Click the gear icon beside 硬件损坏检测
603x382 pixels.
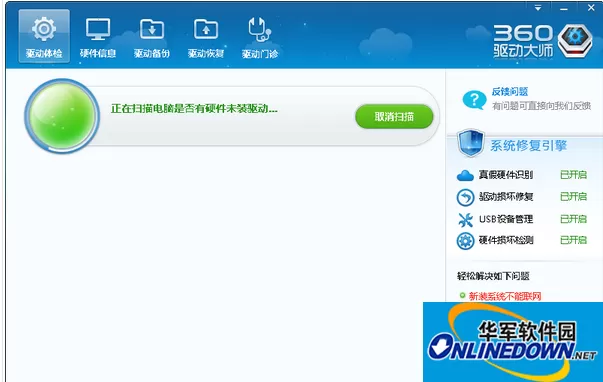pos(465,241)
